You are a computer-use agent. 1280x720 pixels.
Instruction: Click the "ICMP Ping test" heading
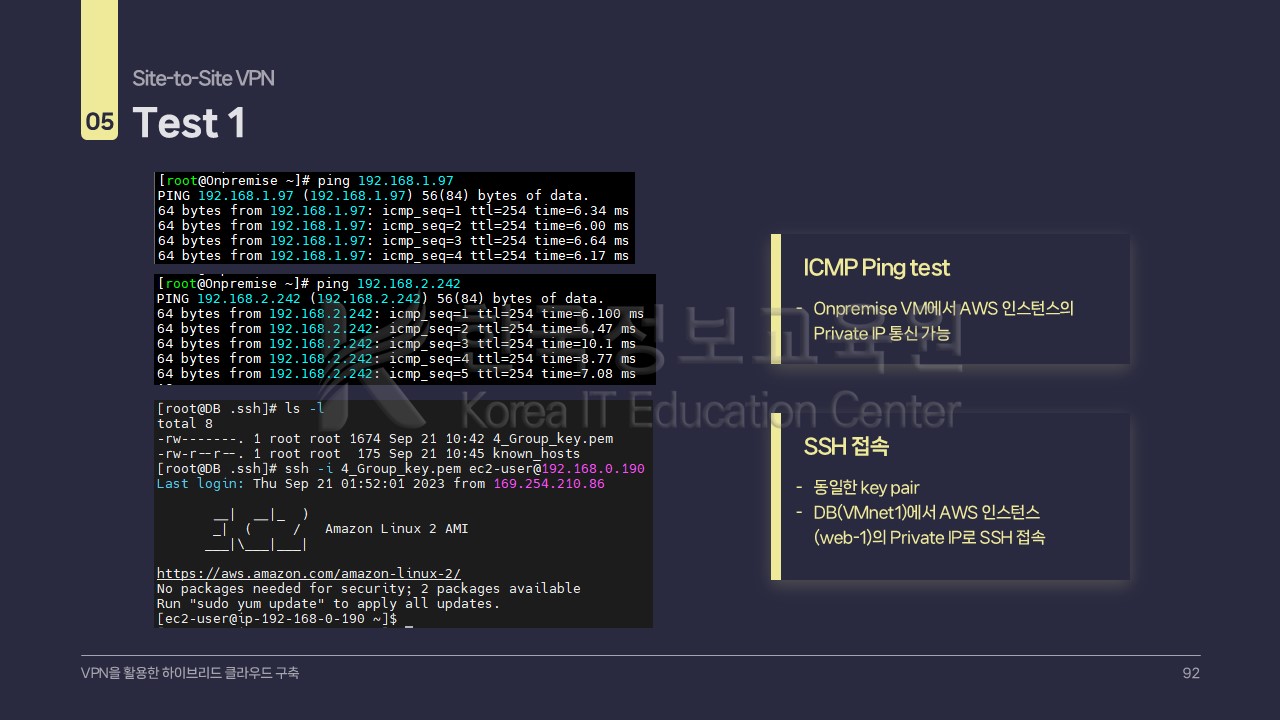[x=877, y=268]
